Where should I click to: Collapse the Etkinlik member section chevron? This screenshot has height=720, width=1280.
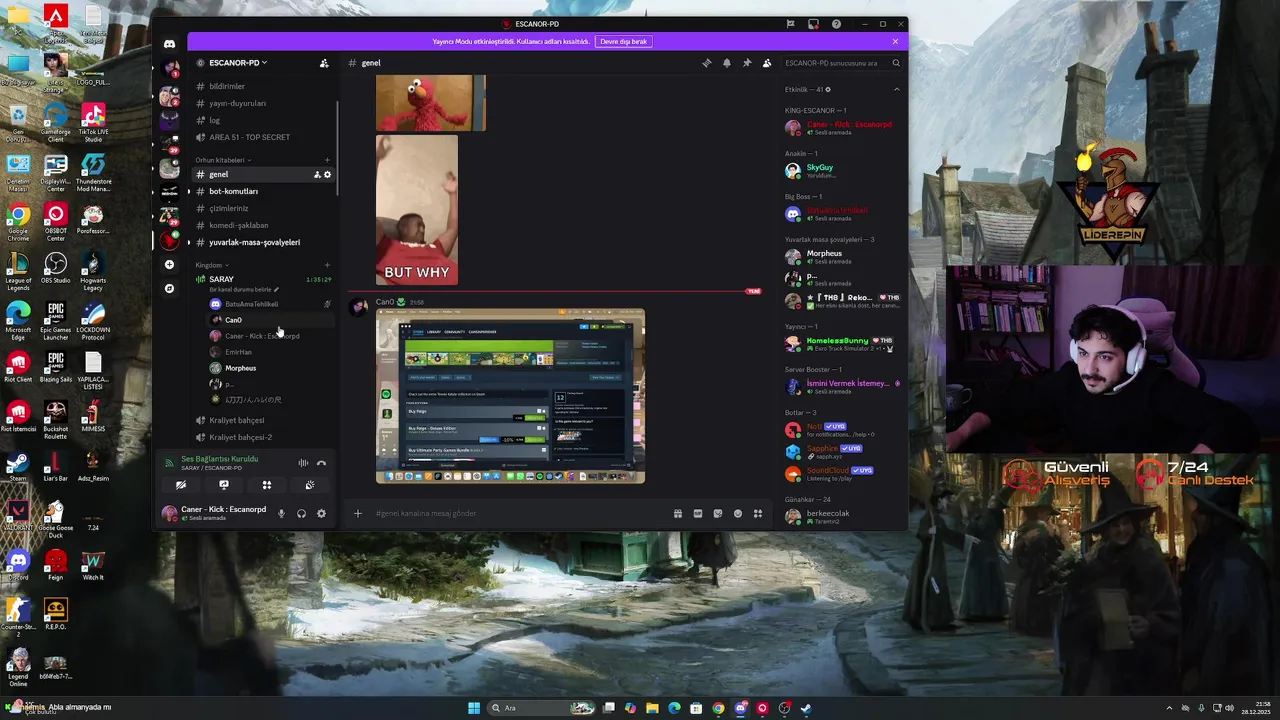[x=896, y=90]
